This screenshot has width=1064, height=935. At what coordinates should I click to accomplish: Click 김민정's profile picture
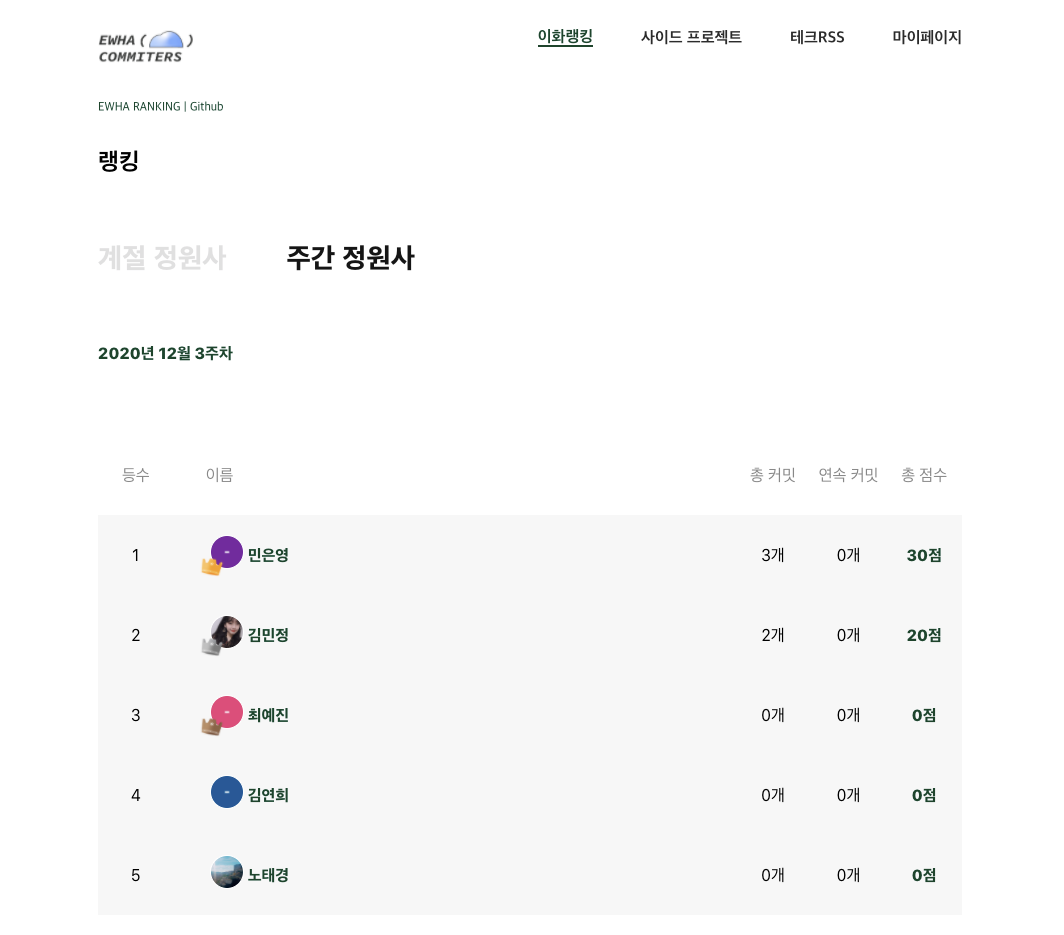tap(227, 631)
